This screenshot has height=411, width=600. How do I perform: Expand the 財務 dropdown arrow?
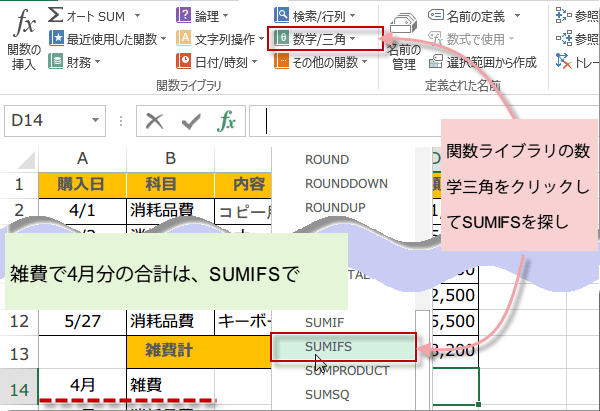(x=97, y=62)
